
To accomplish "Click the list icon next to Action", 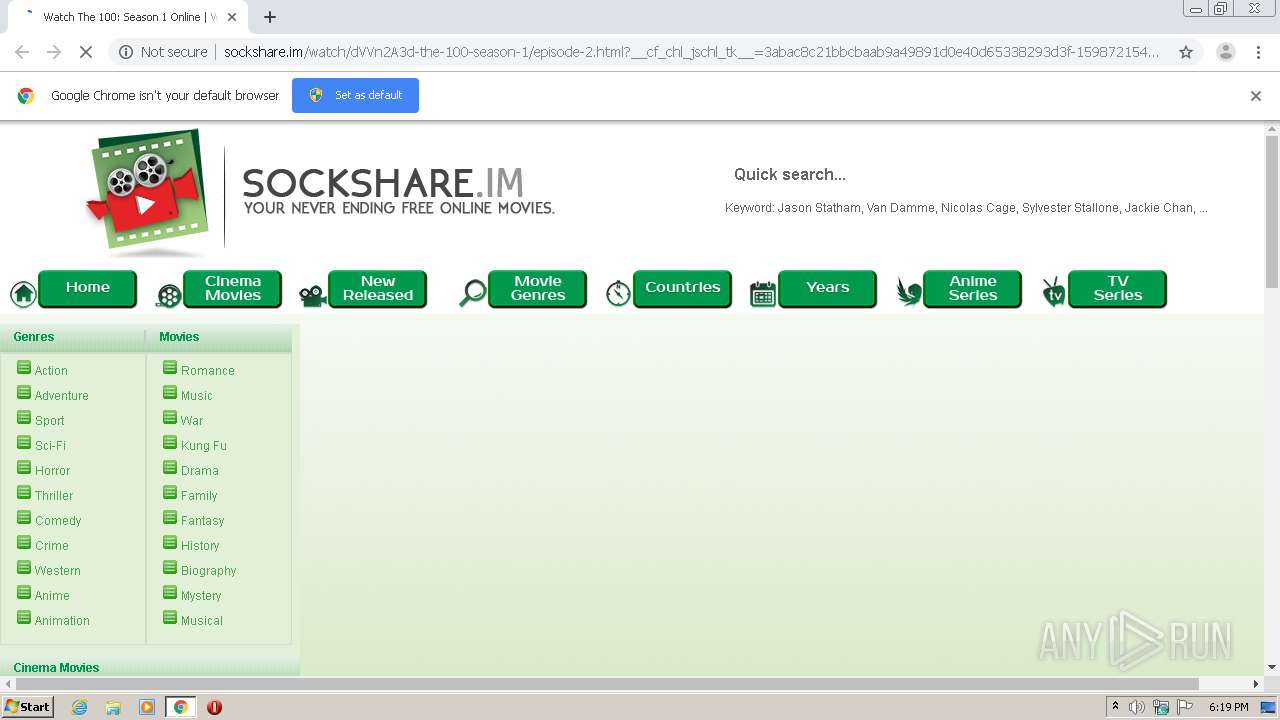I will pyautogui.click(x=24, y=368).
